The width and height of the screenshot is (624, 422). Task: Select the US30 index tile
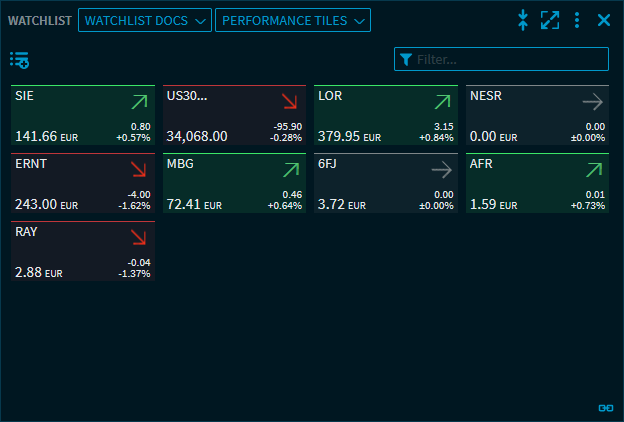[234, 116]
